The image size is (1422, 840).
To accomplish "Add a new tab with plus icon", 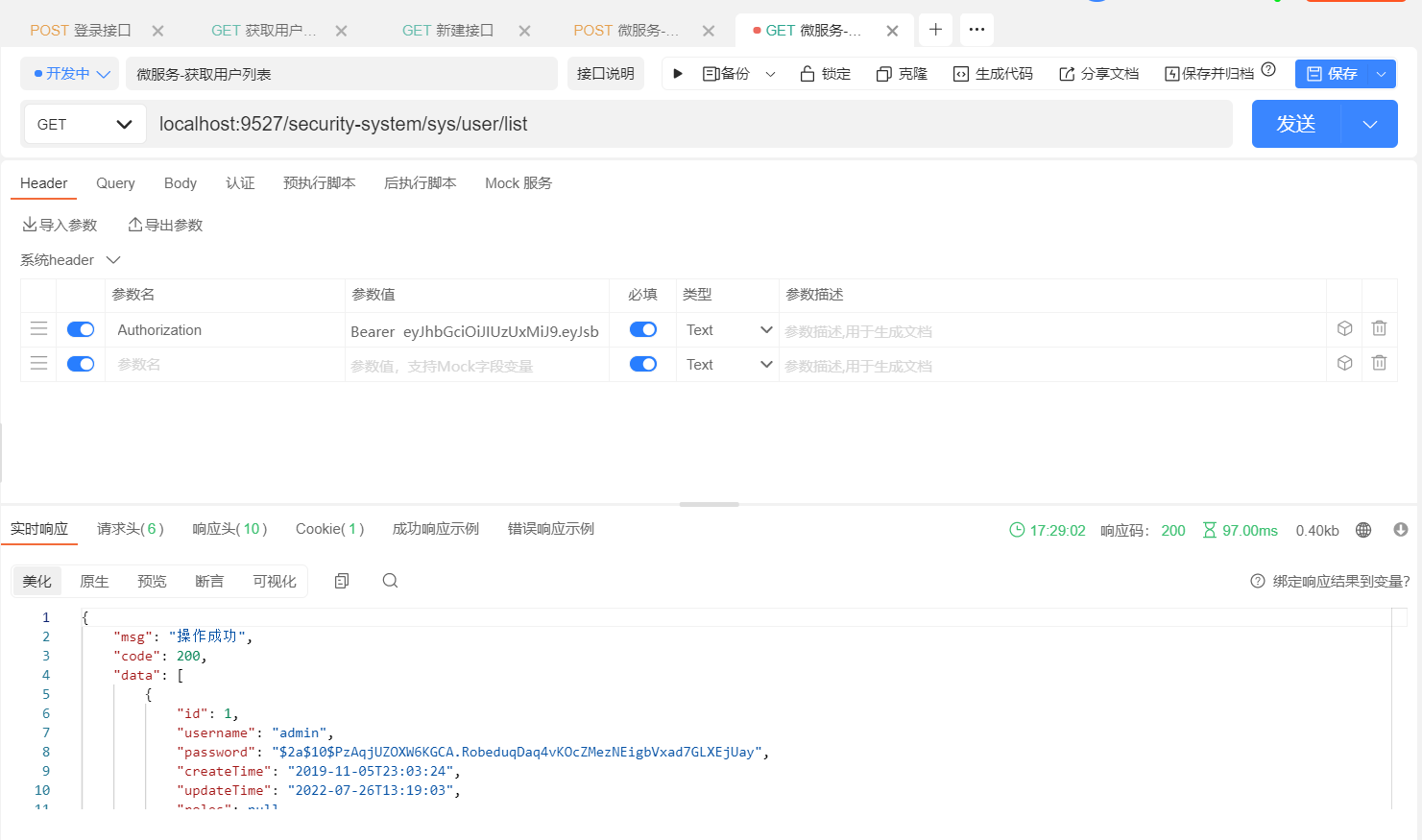I will pos(935,30).
